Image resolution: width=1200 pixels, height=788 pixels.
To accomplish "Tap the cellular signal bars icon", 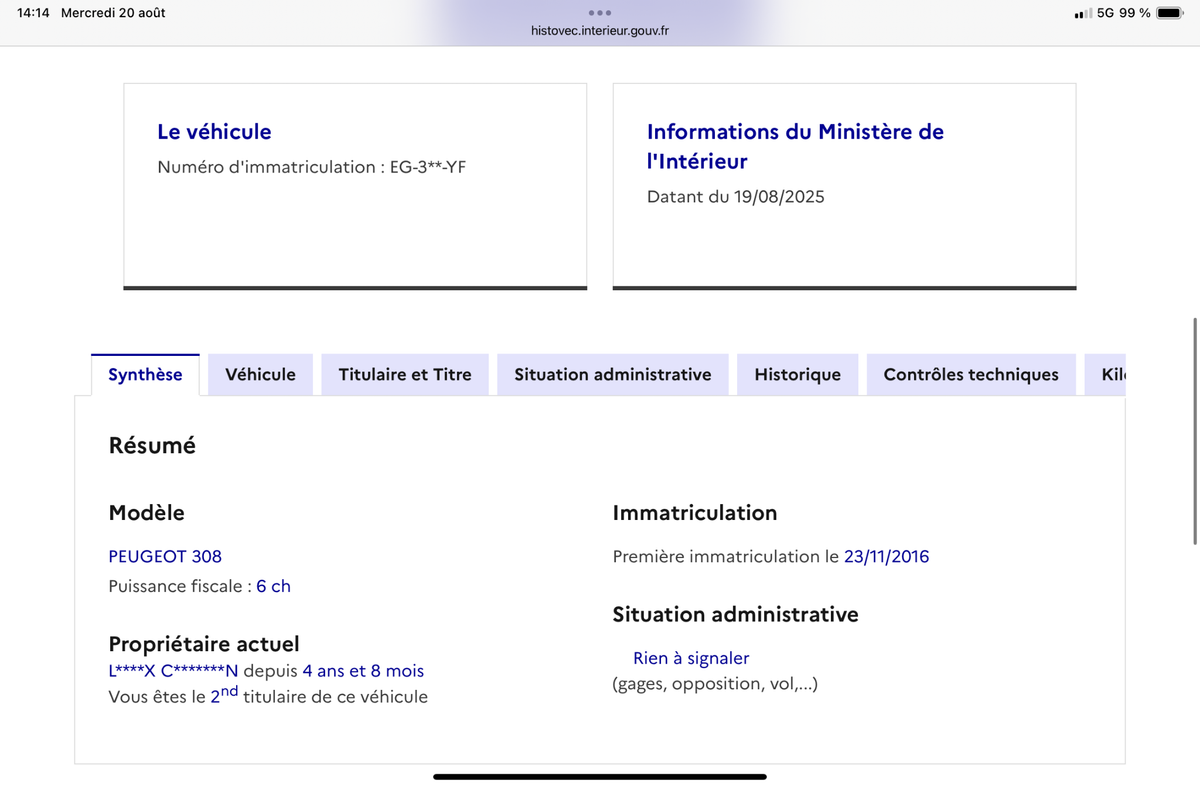I will [1083, 14].
